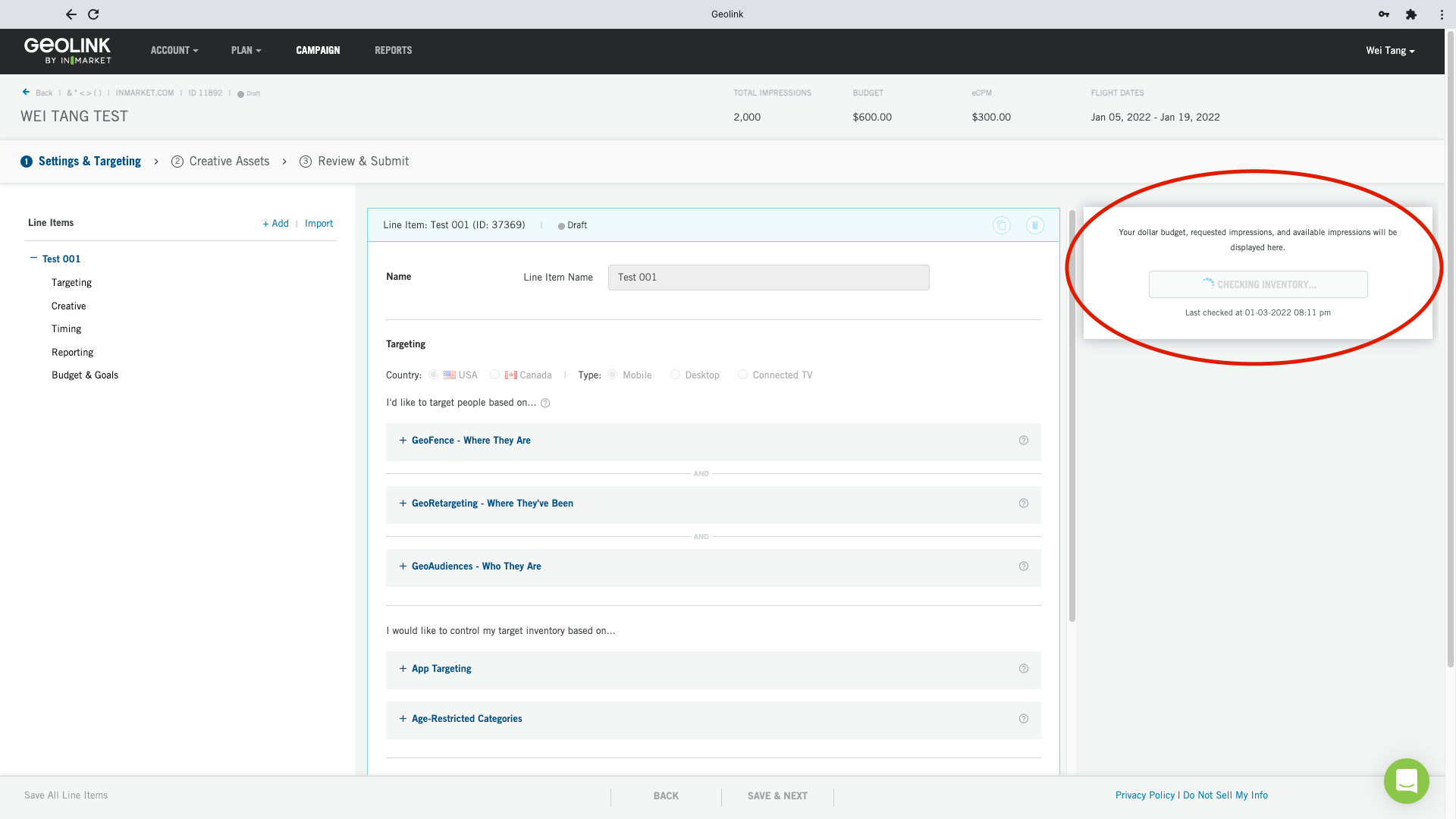
Task: Open help for GeoRetargeting section
Action: click(1024, 504)
